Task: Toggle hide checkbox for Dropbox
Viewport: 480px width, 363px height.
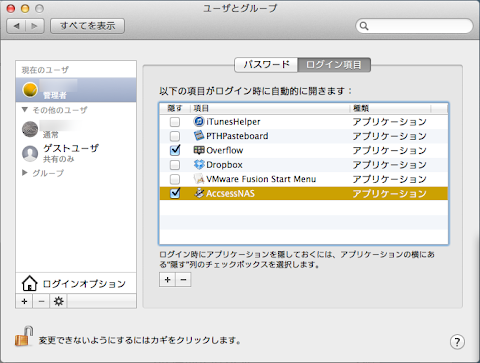Action: tap(175, 165)
